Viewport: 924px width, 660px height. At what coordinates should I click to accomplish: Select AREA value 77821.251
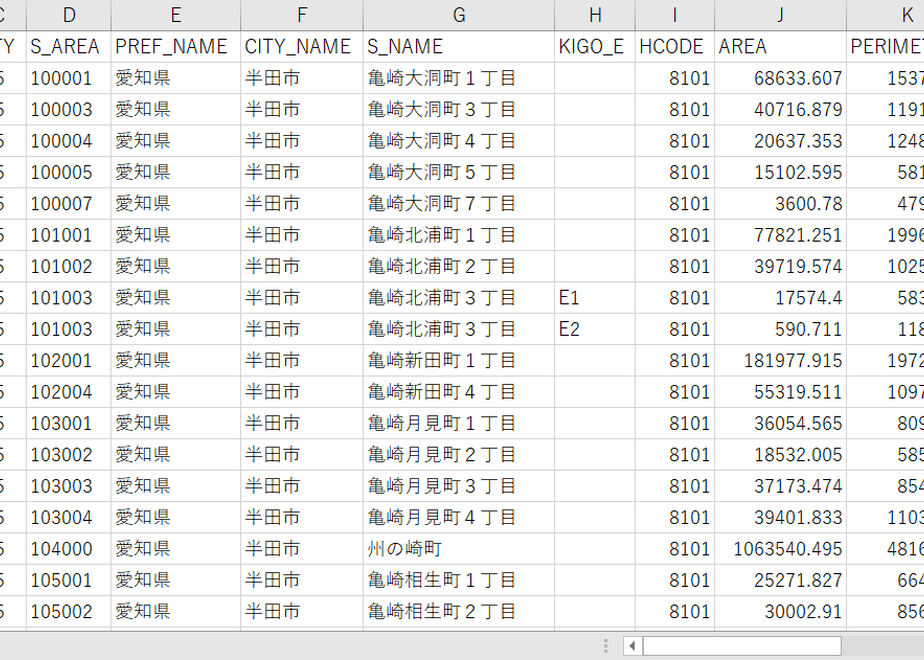(780, 235)
